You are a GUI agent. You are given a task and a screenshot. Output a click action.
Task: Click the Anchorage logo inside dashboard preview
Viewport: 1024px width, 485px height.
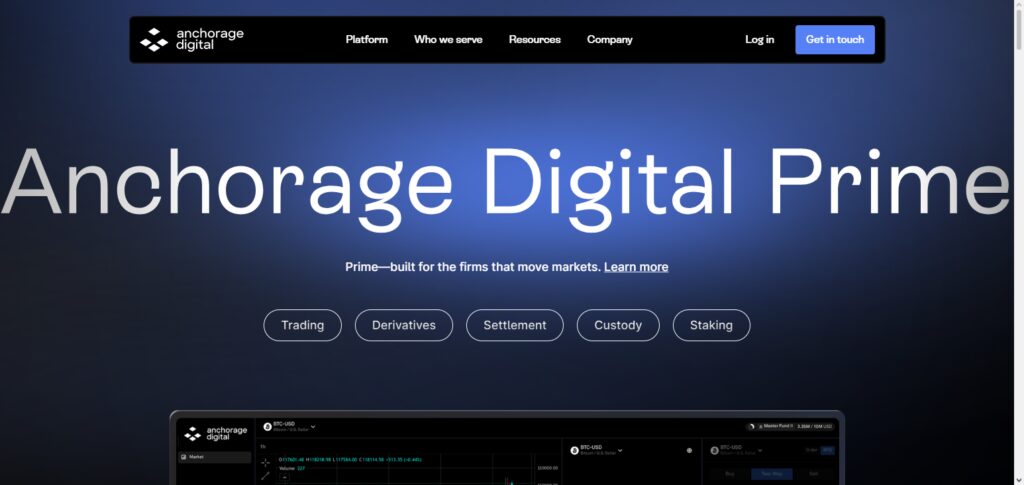click(216, 433)
